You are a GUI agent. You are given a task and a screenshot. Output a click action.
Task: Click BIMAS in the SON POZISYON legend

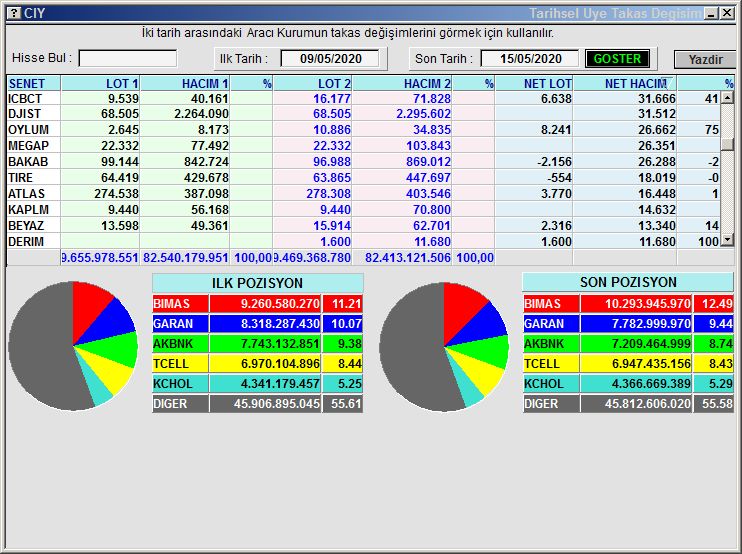[551, 303]
